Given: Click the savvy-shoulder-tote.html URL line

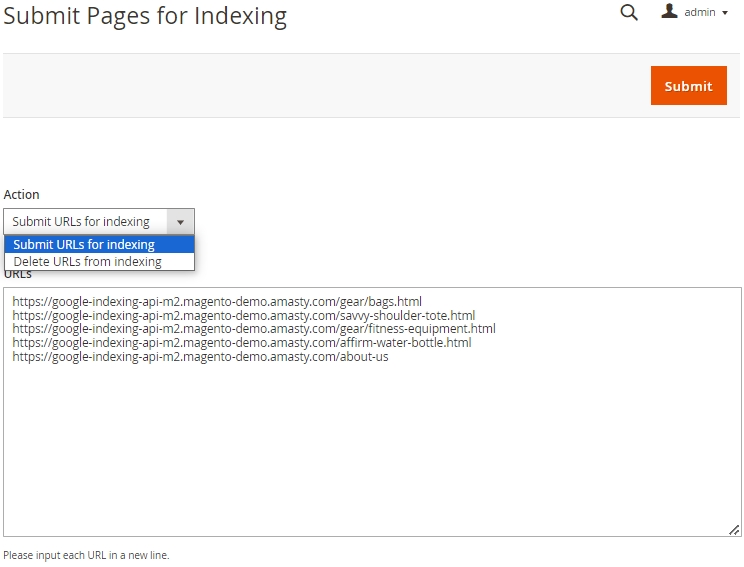Looking at the screenshot, I should click(x=243, y=315).
